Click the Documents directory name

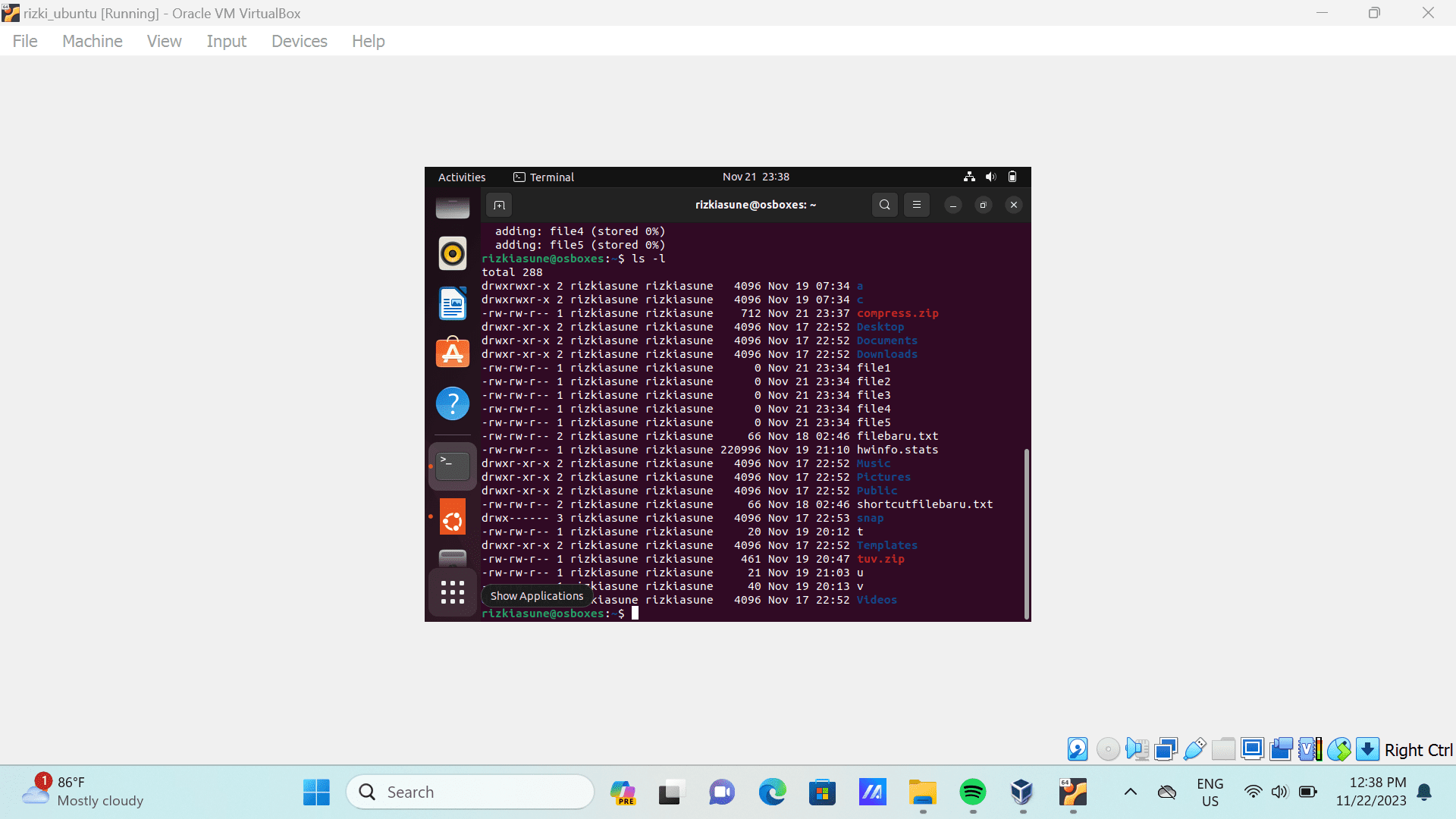887,340
